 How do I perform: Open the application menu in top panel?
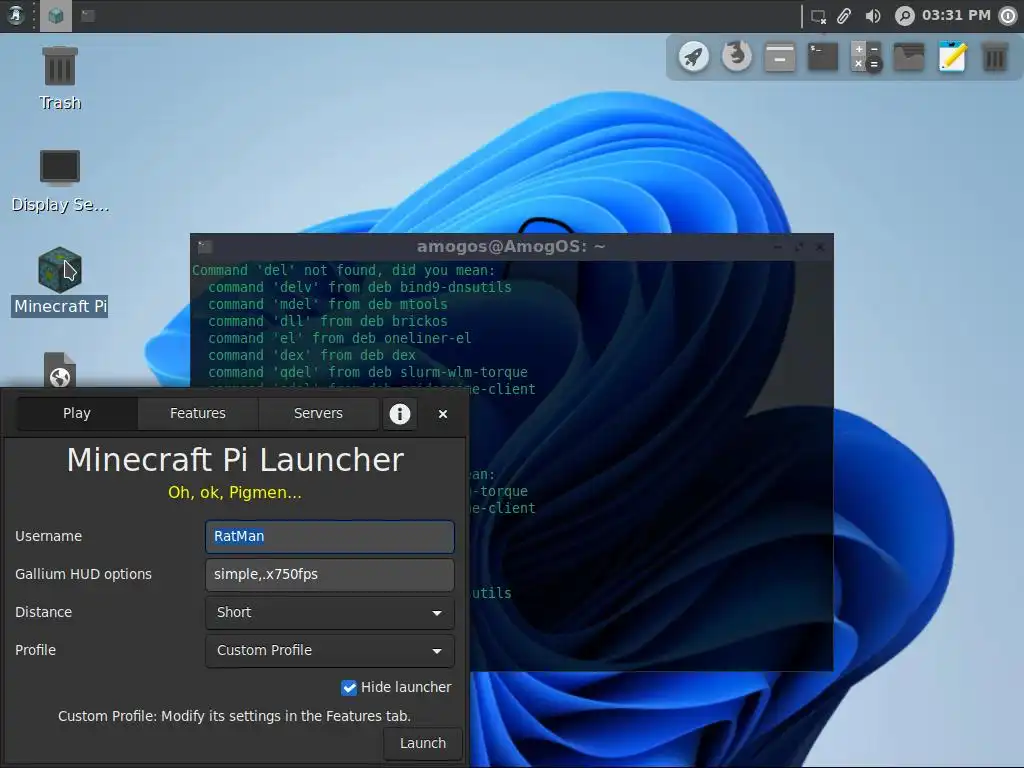pos(16,16)
